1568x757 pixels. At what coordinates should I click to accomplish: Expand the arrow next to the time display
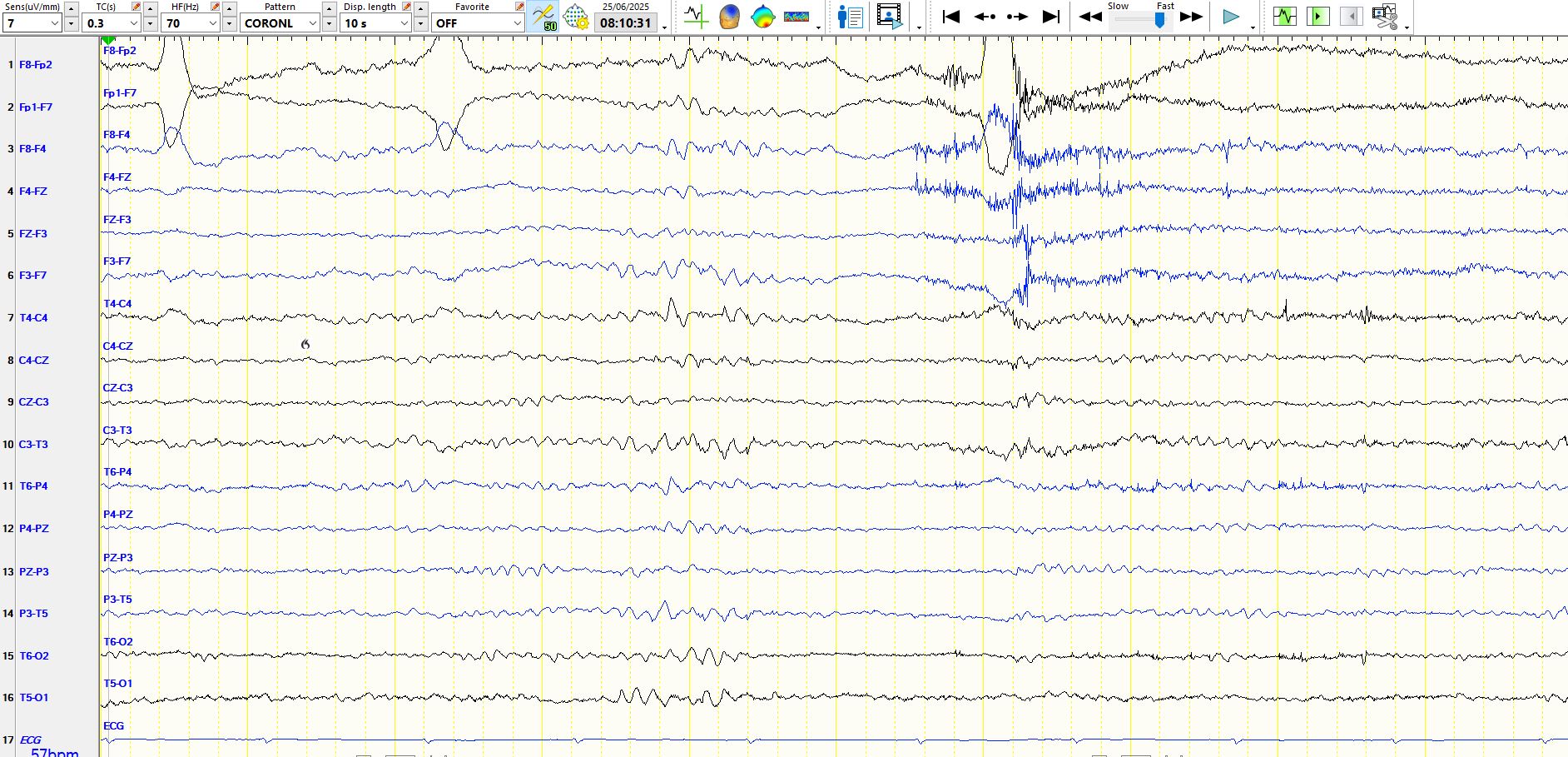tap(664, 27)
